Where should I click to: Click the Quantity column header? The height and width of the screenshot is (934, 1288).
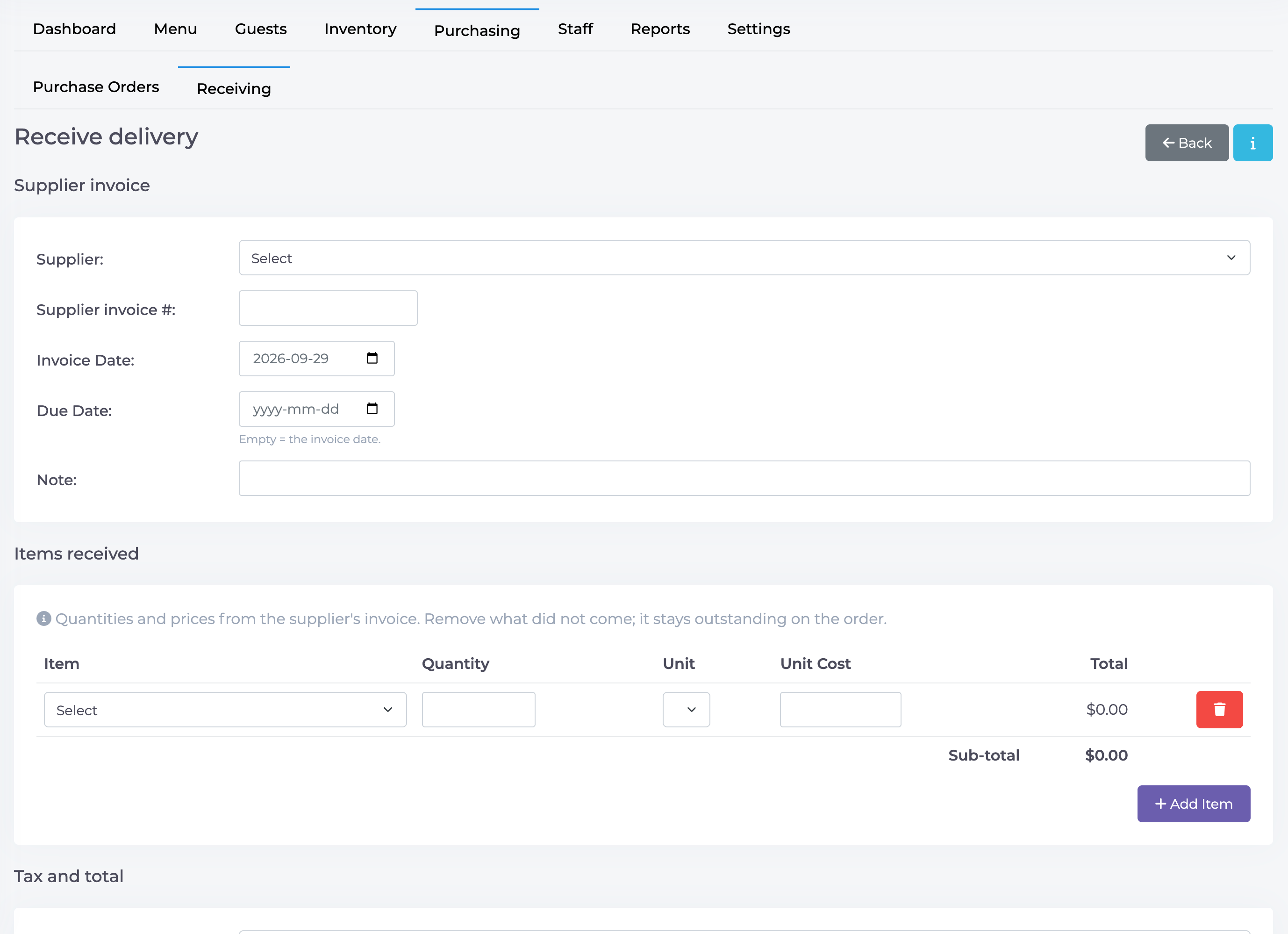(455, 664)
